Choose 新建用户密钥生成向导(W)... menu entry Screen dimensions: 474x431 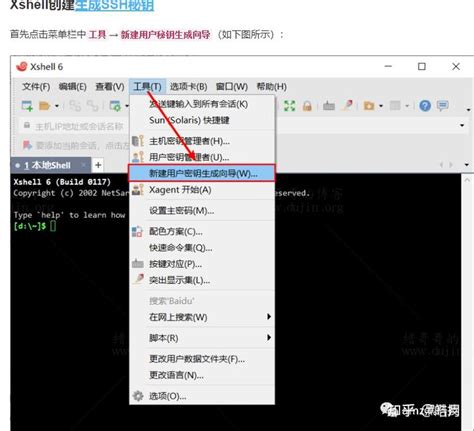click(202, 173)
